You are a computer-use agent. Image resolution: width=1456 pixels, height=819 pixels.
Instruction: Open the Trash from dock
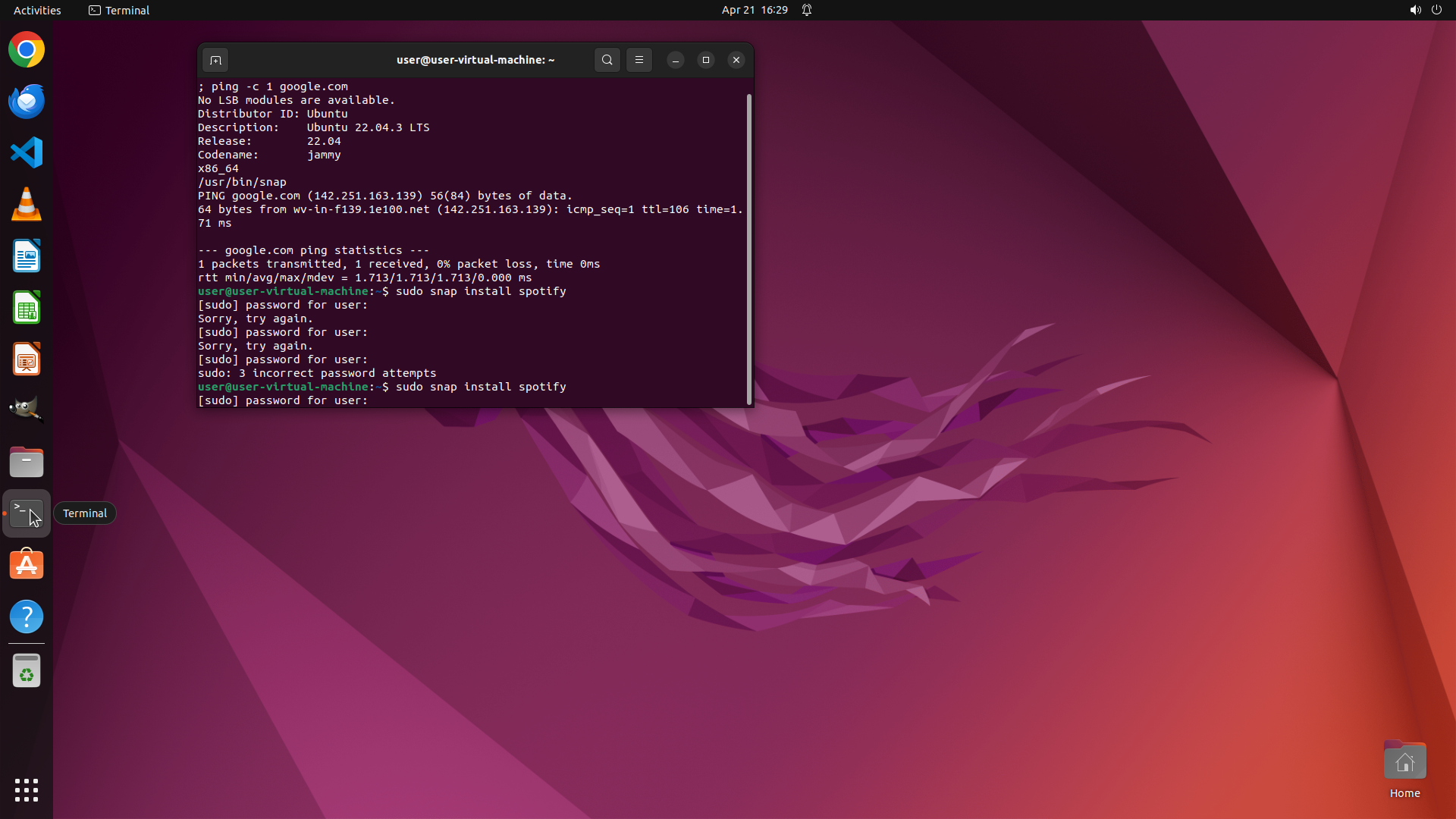[x=27, y=670]
